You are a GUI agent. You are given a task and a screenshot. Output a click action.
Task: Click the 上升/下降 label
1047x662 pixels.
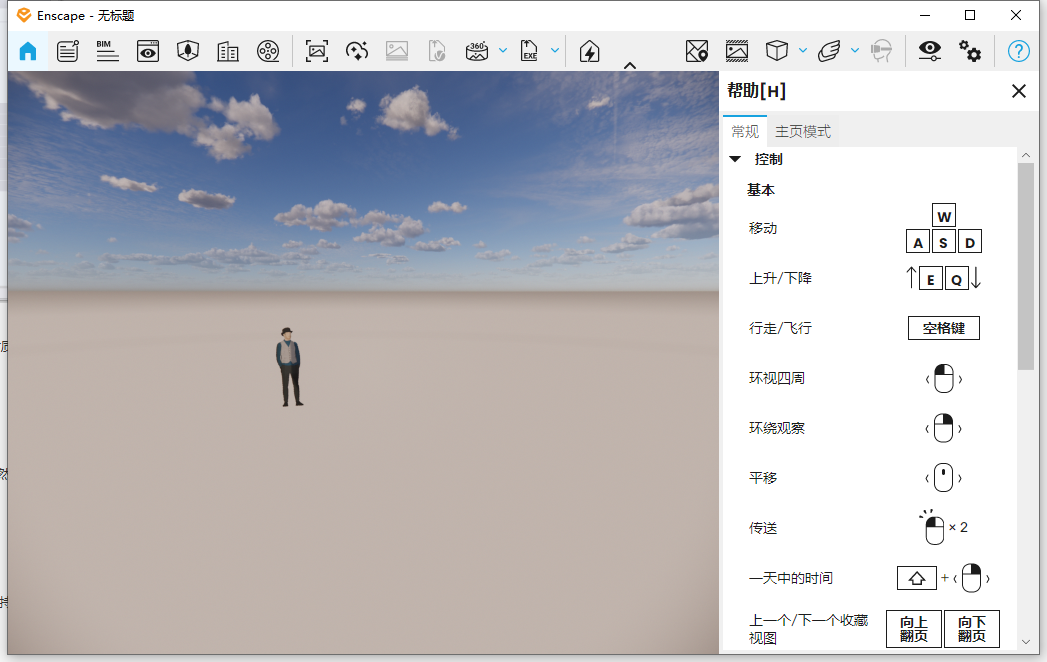tap(780, 278)
